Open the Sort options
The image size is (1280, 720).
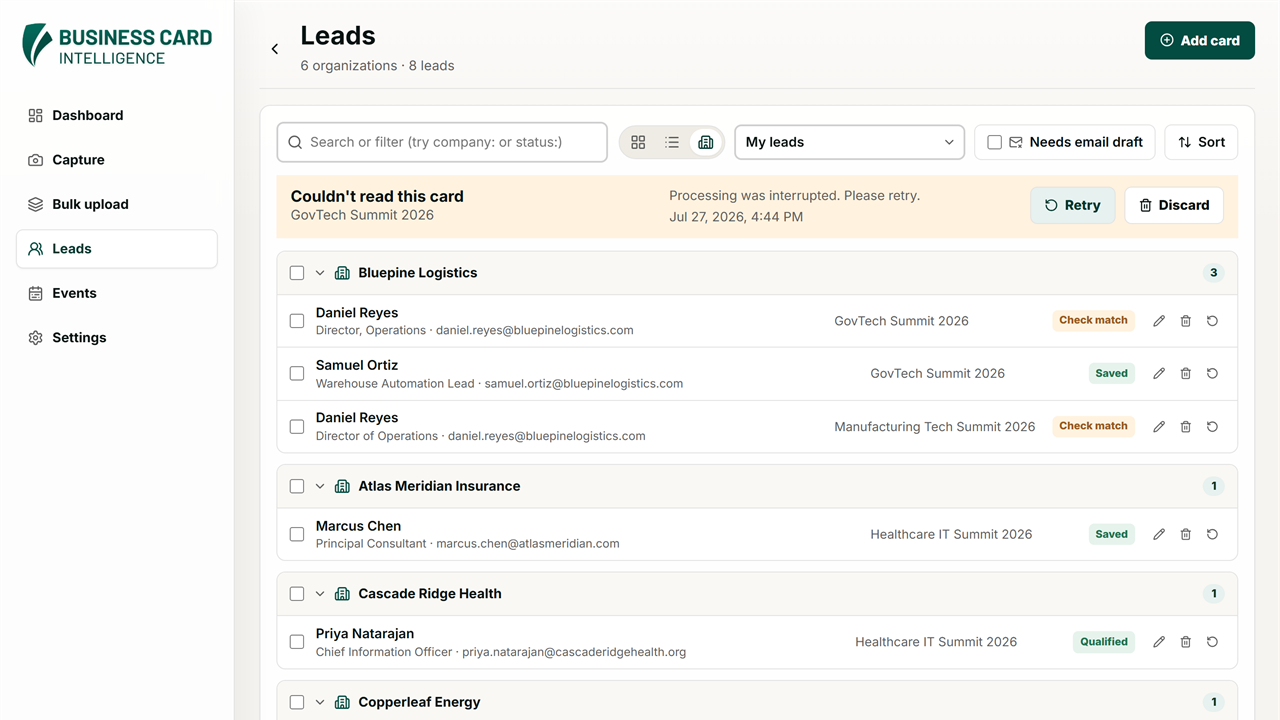1201,142
